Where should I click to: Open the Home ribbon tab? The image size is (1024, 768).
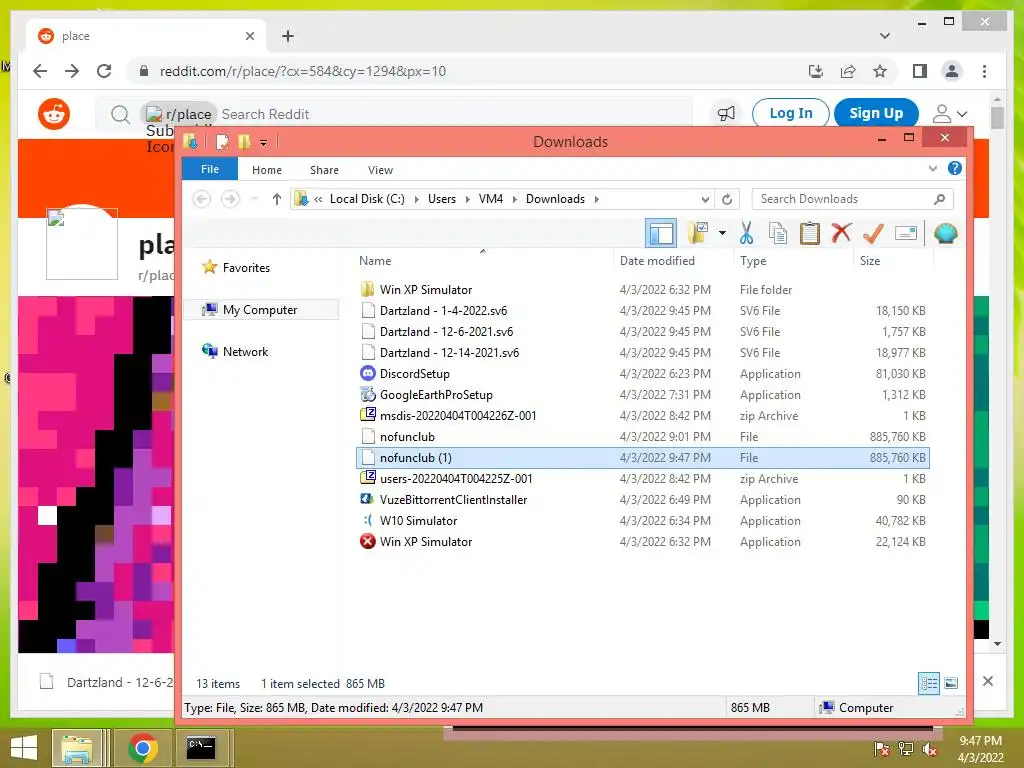[266, 170]
